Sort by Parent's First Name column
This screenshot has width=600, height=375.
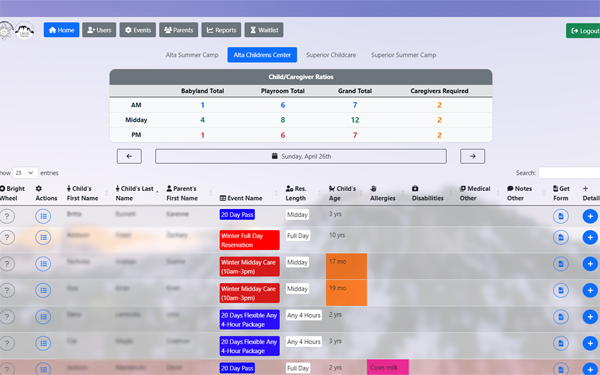[x=188, y=193]
